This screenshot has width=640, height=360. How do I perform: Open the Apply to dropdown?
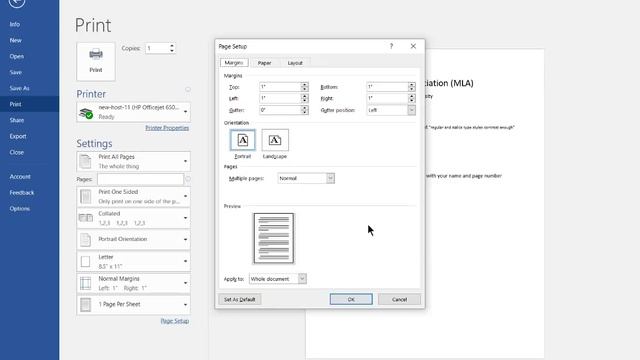(302, 279)
